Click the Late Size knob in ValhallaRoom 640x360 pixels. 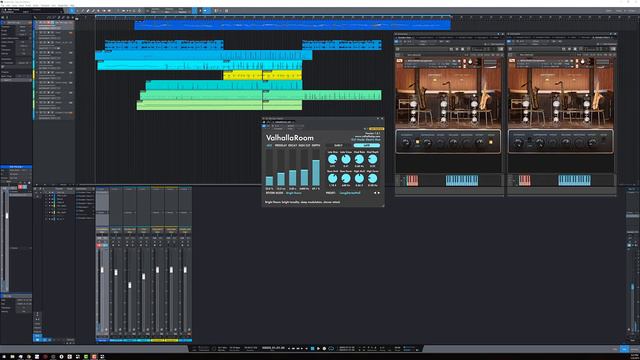coord(333,159)
